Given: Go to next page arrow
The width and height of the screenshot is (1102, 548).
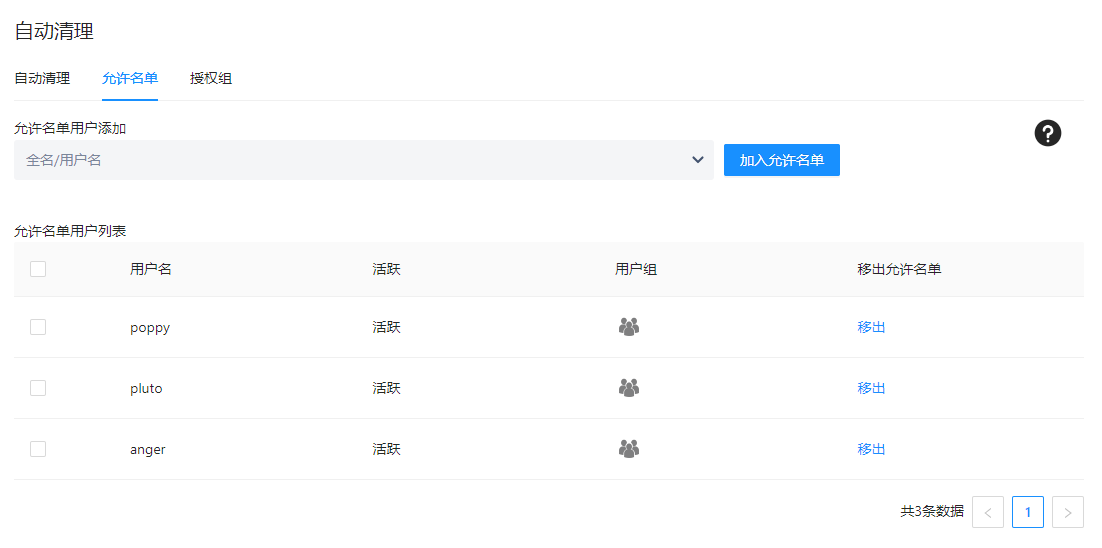Looking at the screenshot, I should (1068, 512).
